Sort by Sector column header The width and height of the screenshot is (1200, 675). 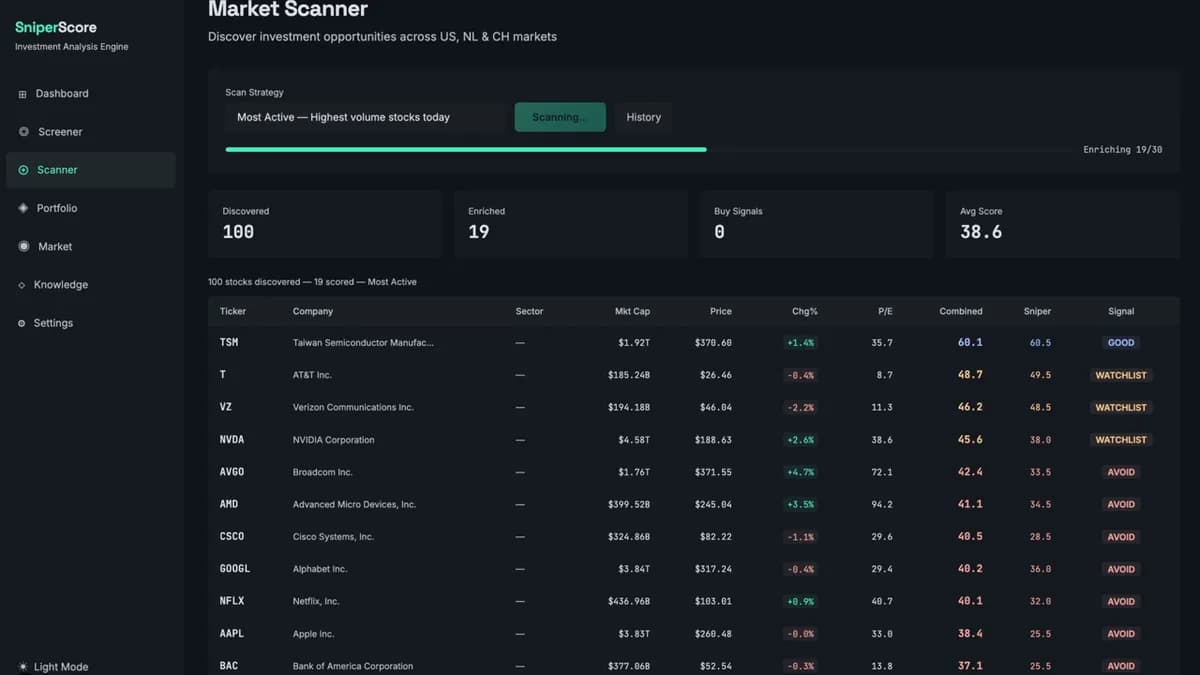tap(529, 311)
